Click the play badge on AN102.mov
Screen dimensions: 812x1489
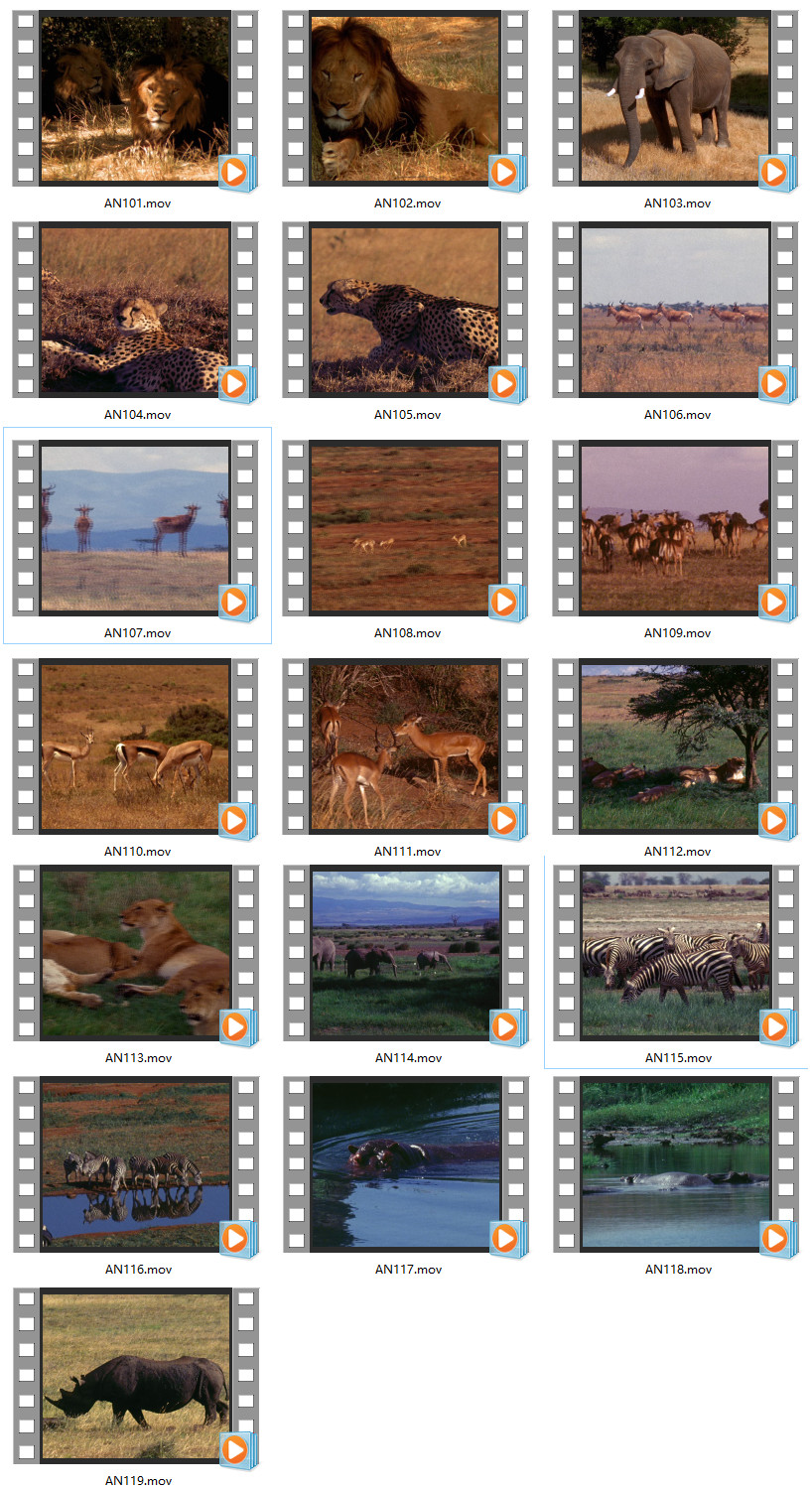pos(505,173)
